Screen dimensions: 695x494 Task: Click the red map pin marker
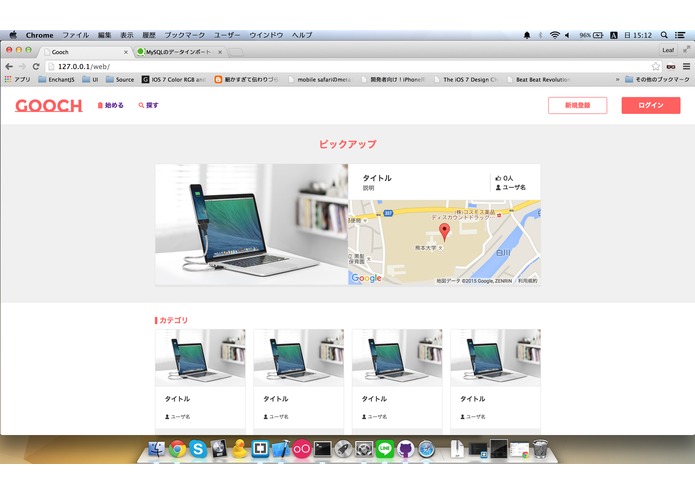point(444,232)
